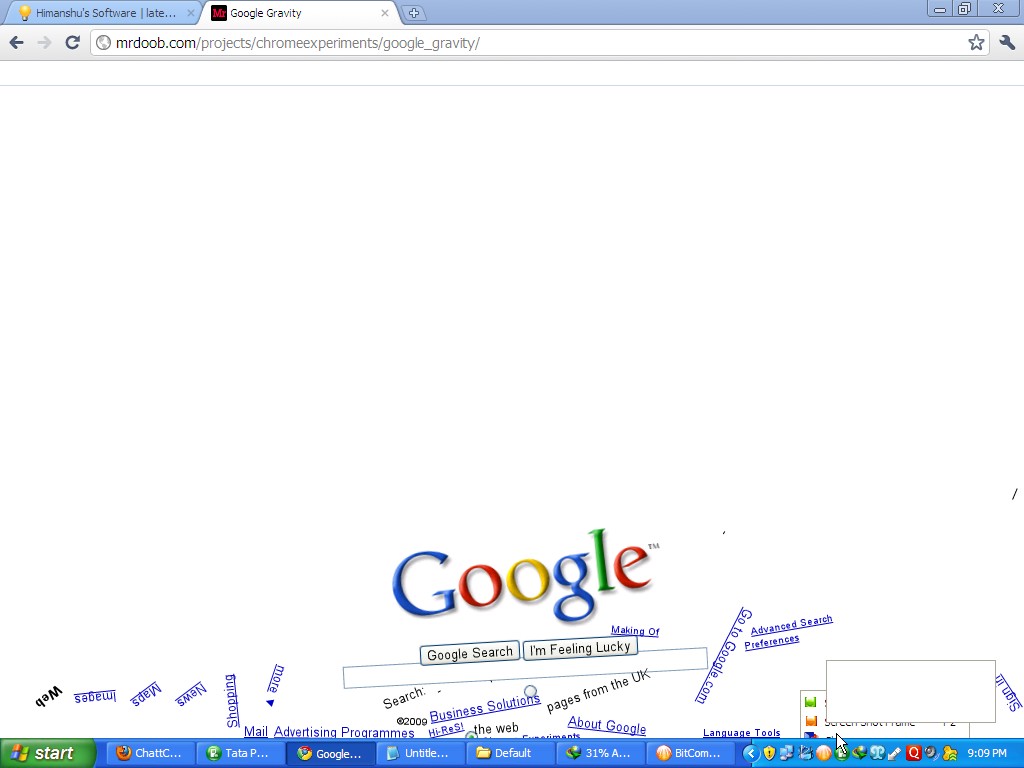The image size is (1024, 768).
Task: Click the 9:09 PM taskbar clock
Action: (987, 754)
